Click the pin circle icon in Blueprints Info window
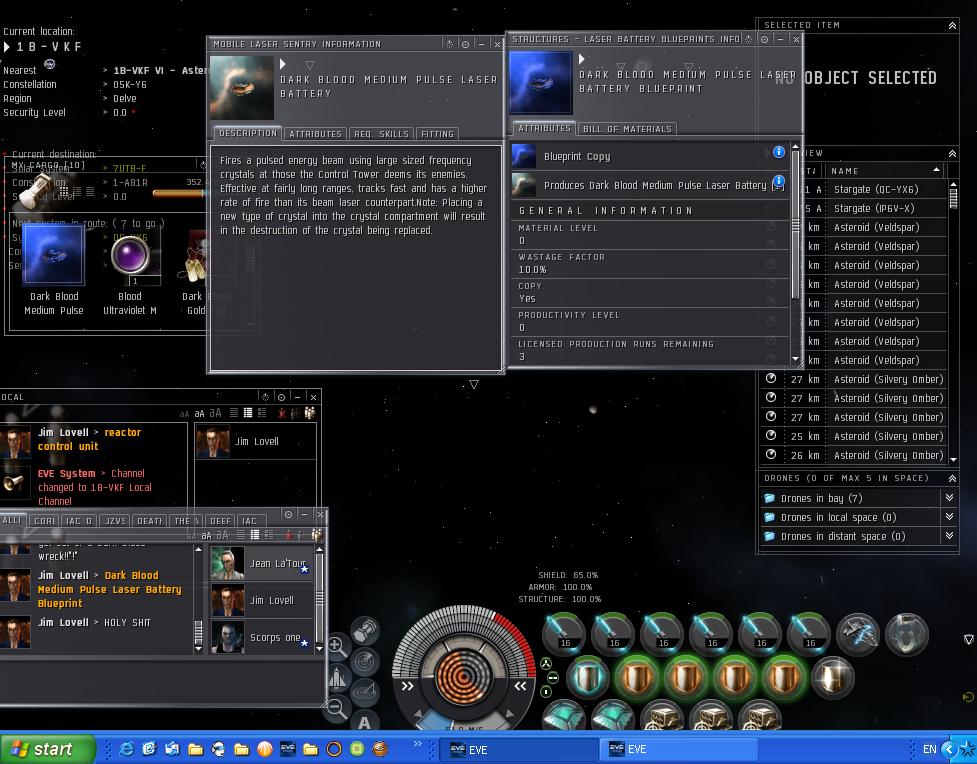Screen dimensions: 977x764 pos(765,39)
